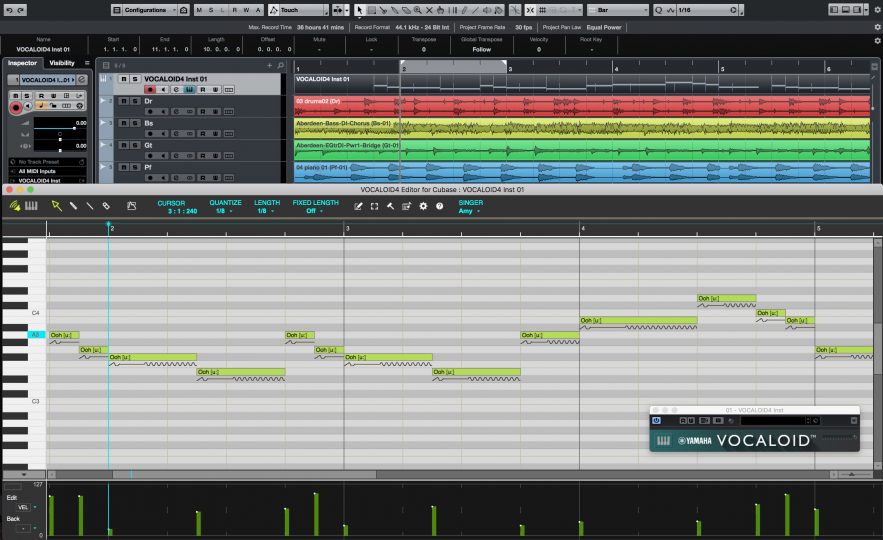Click the green signal icon in VOCALOID editor toolbar

coord(15,206)
